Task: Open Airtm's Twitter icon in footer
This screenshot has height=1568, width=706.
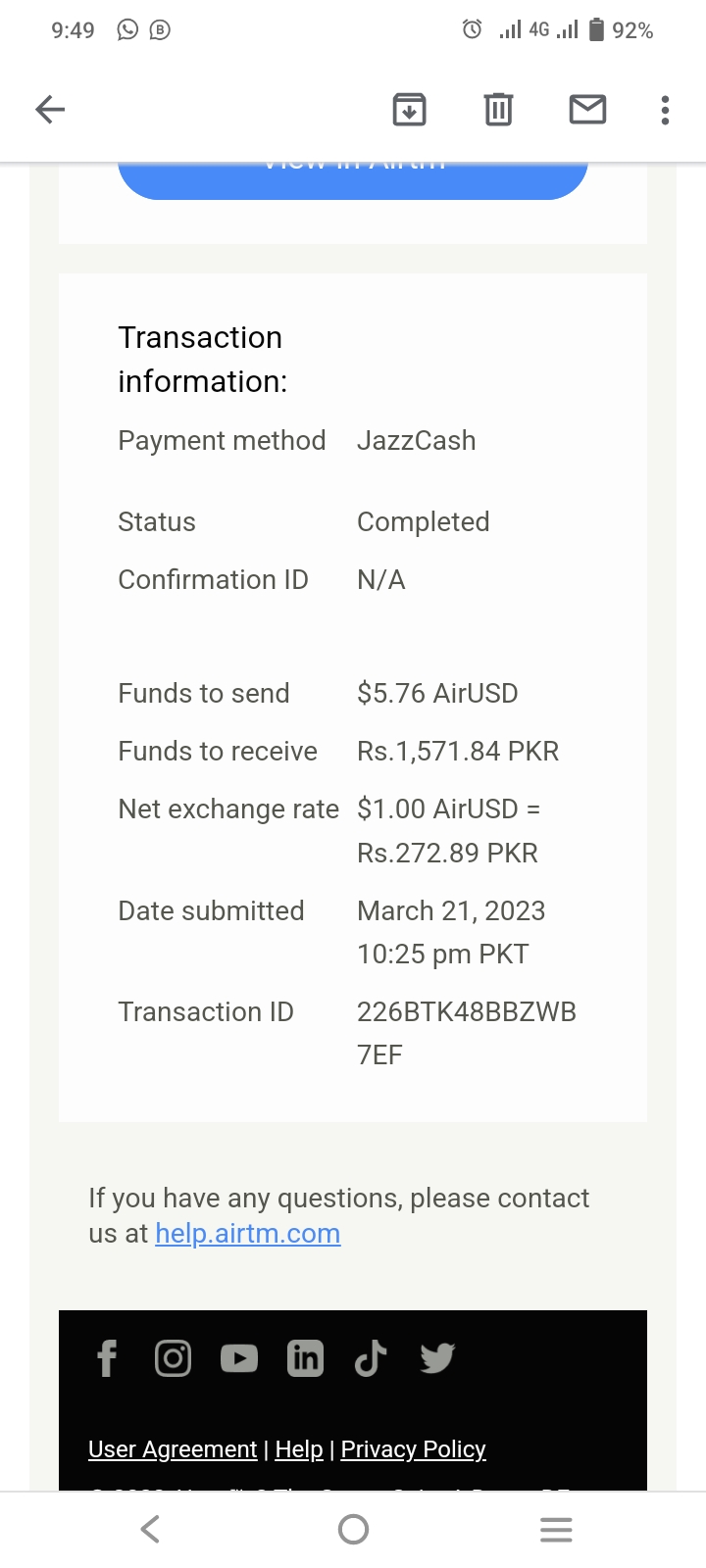Action: coord(437,1358)
